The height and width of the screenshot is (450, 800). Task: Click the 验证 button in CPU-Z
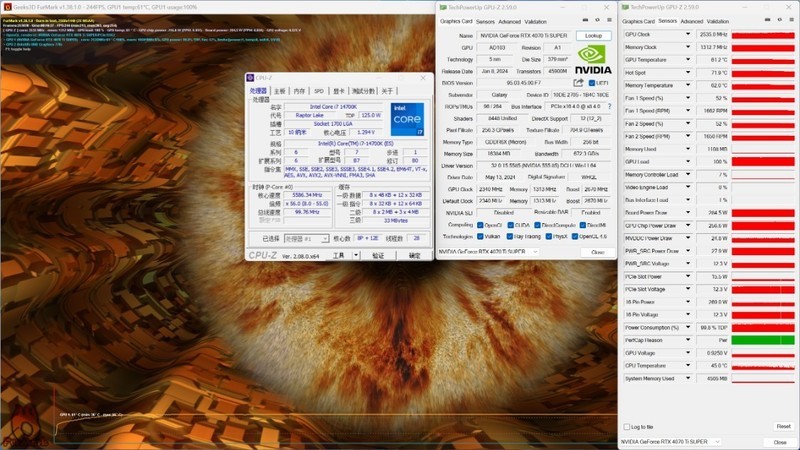point(378,255)
